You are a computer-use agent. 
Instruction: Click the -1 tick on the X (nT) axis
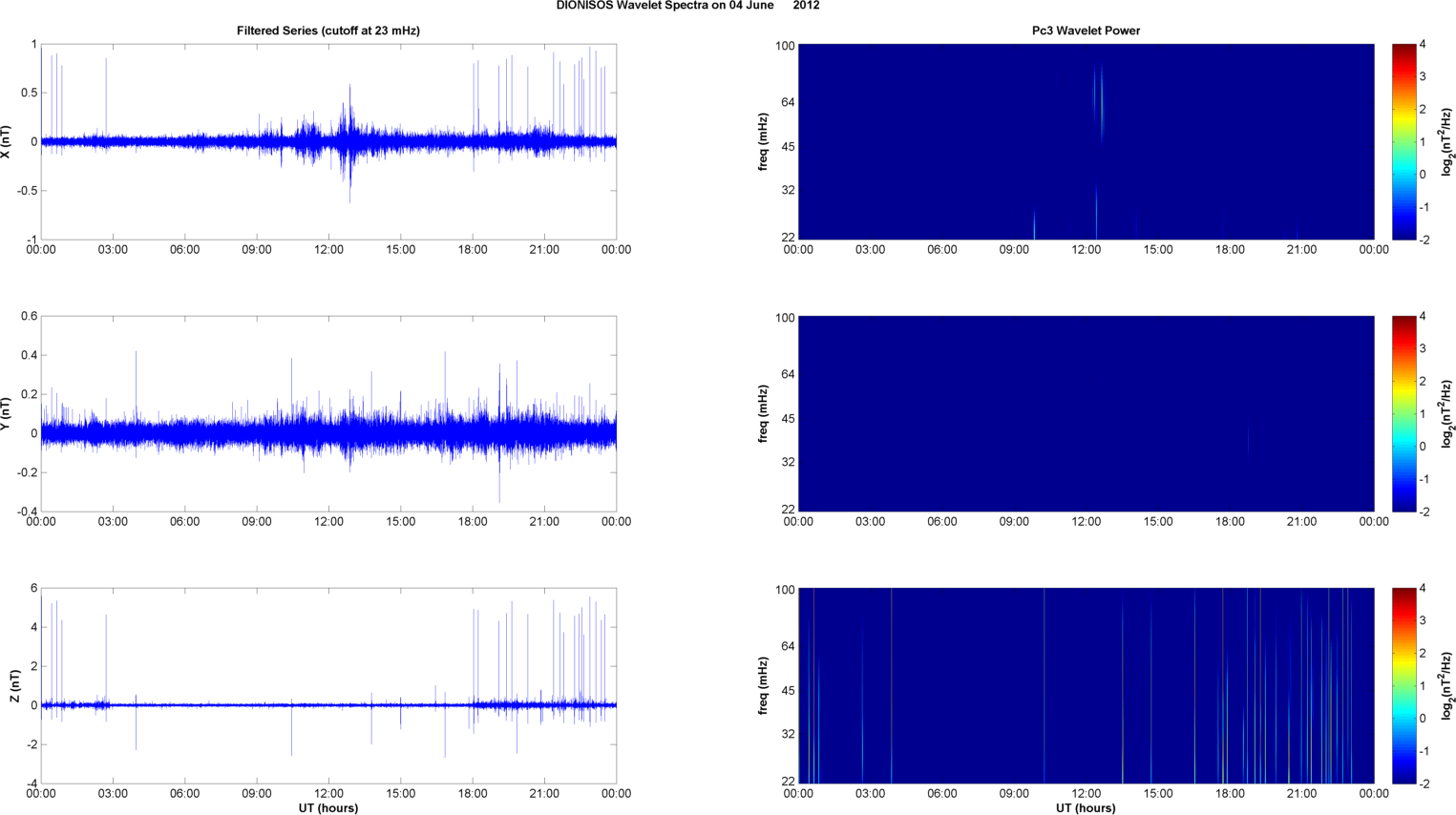(32, 240)
